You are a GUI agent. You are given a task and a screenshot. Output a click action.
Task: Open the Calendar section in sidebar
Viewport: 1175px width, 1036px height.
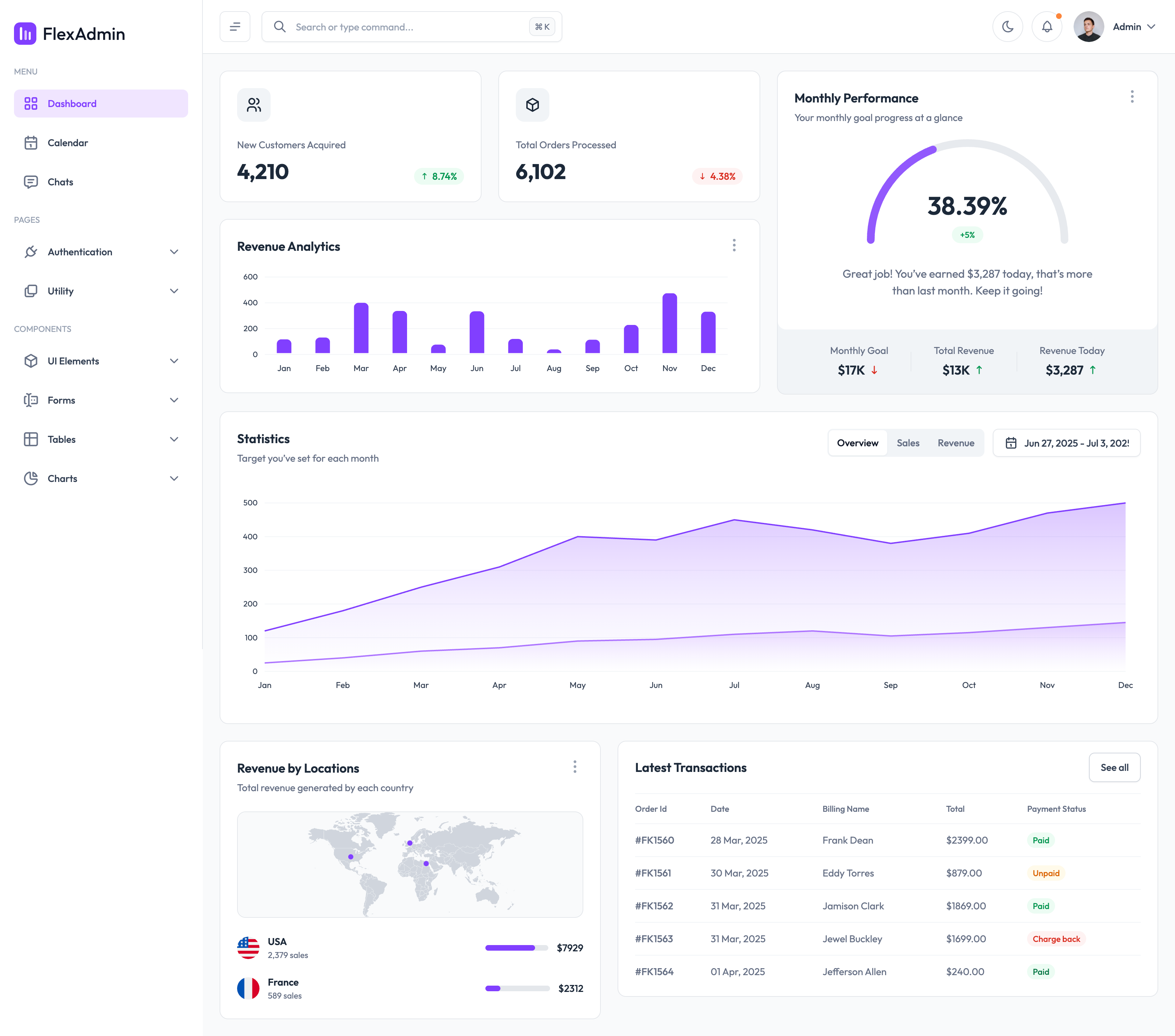68,143
